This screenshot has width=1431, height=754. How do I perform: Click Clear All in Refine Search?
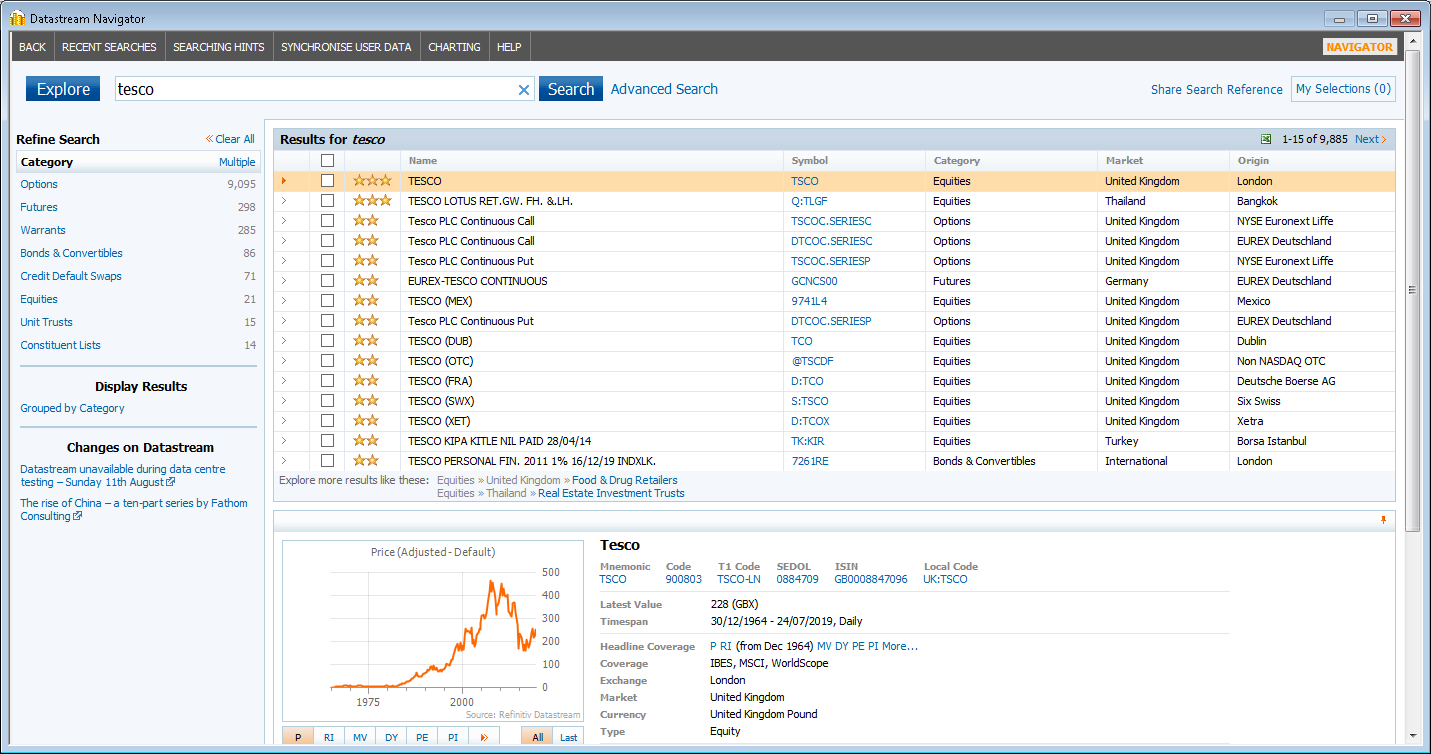[231, 139]
